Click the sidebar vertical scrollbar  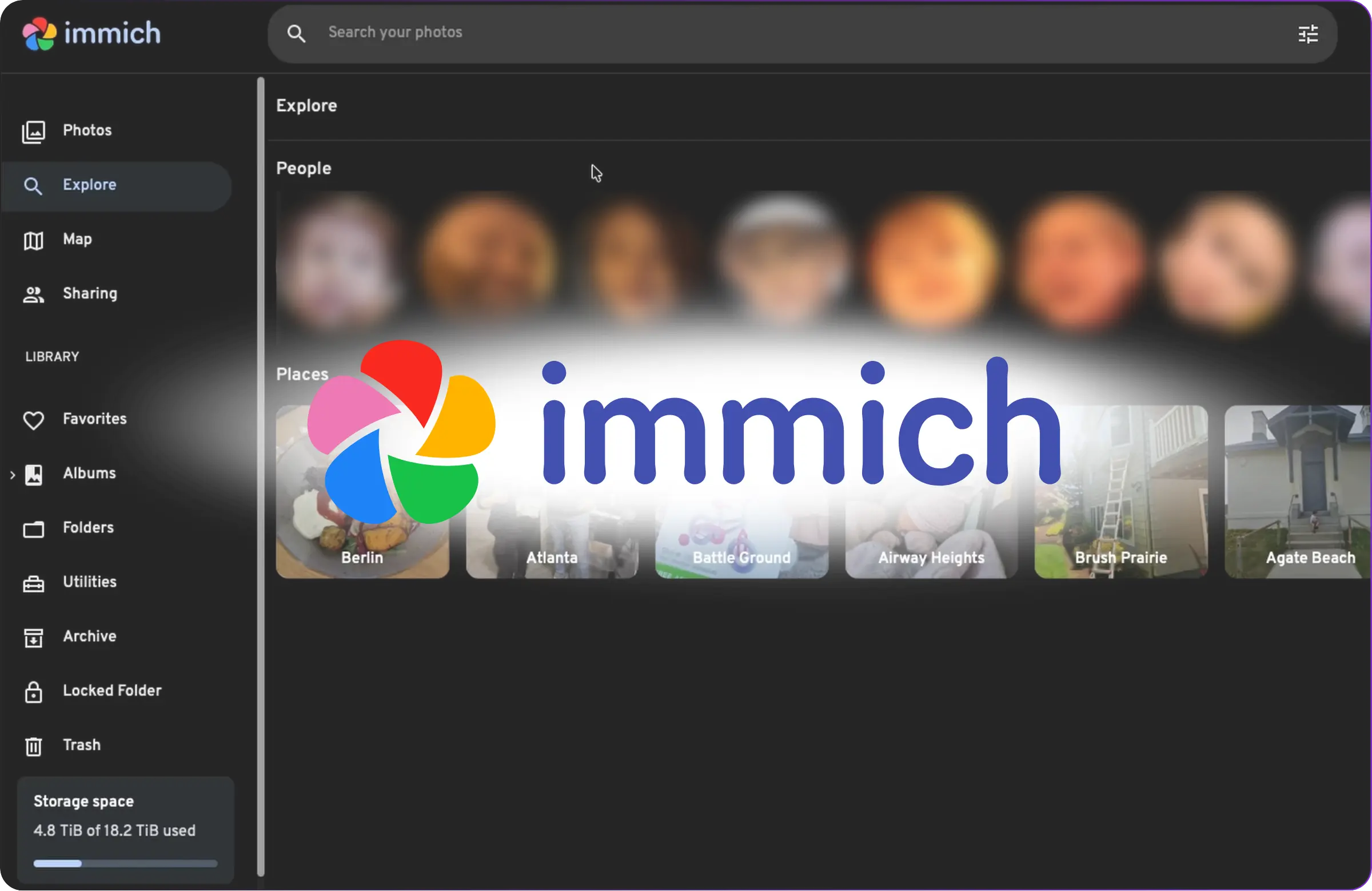(x=261, y=478)
